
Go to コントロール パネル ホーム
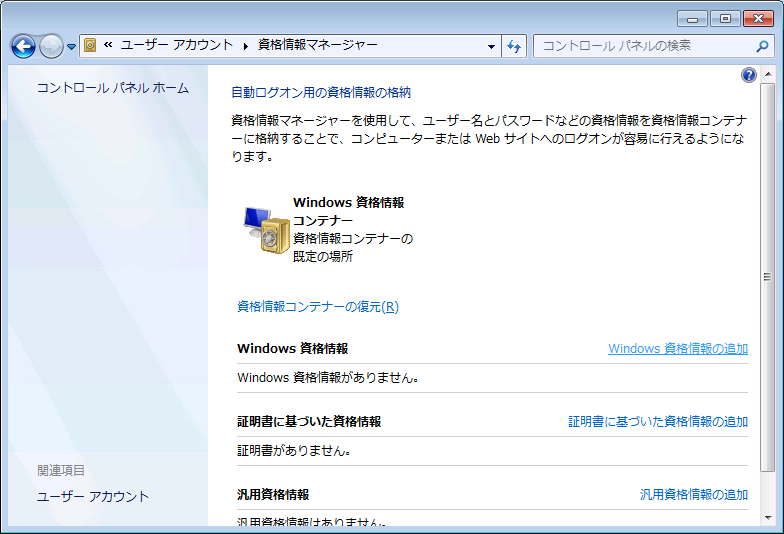(x=113, y=88)
